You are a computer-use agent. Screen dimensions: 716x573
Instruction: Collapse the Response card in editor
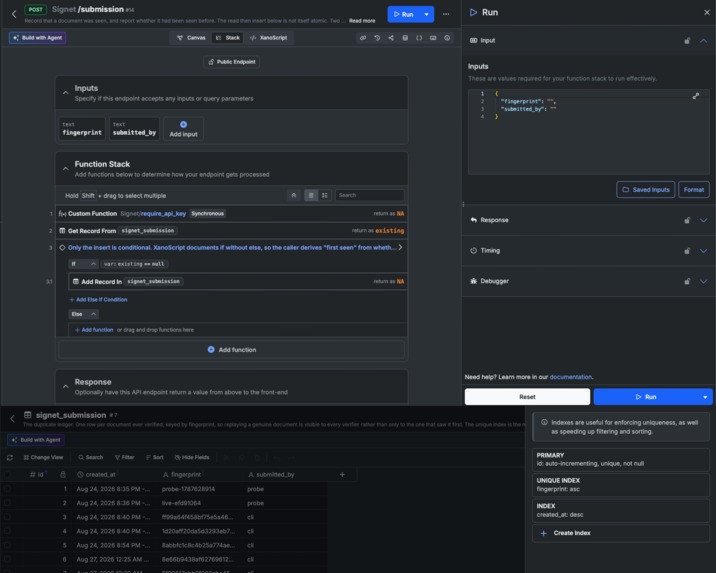pyautogui.click(x=66, y=386)
